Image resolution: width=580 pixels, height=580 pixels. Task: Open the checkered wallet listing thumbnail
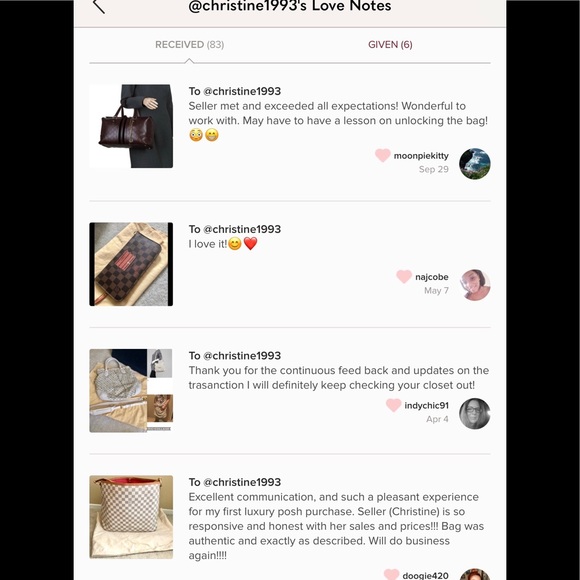(x=131, y=264)
